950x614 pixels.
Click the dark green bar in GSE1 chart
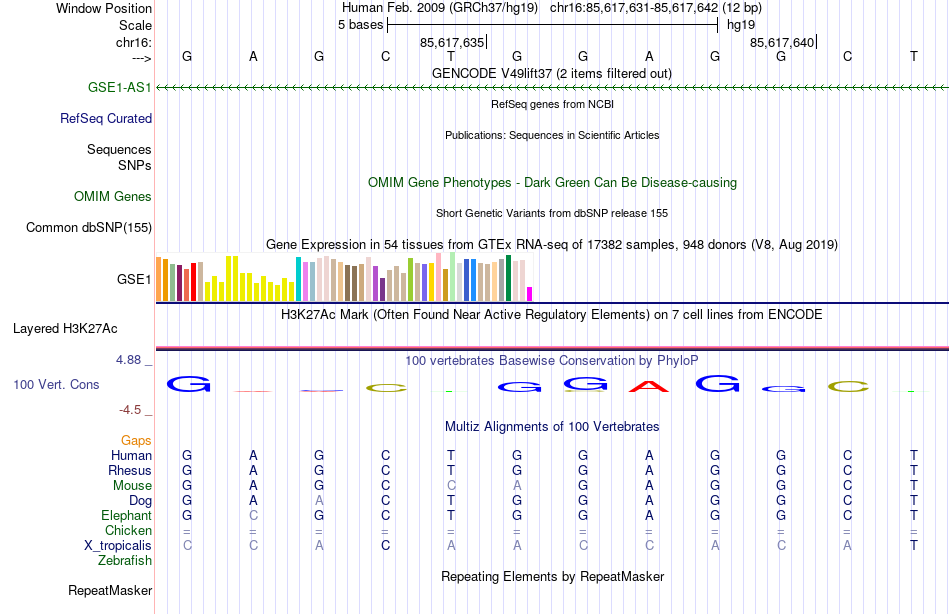(x=508, y=278)
